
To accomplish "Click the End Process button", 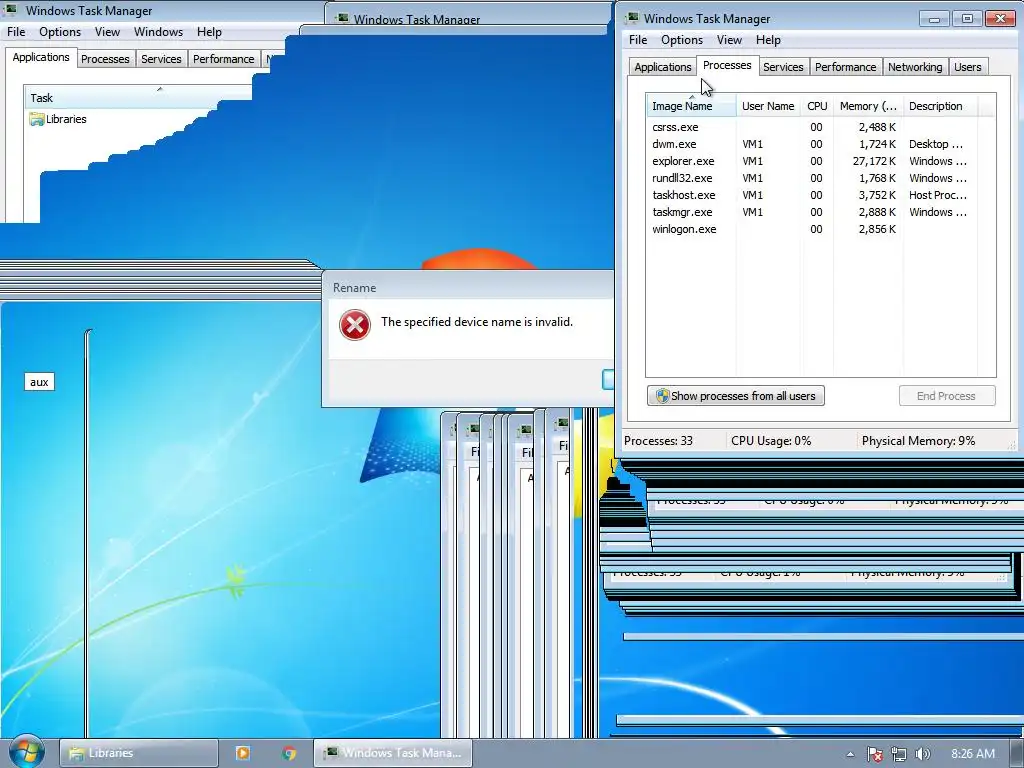I will pos(946,396).
